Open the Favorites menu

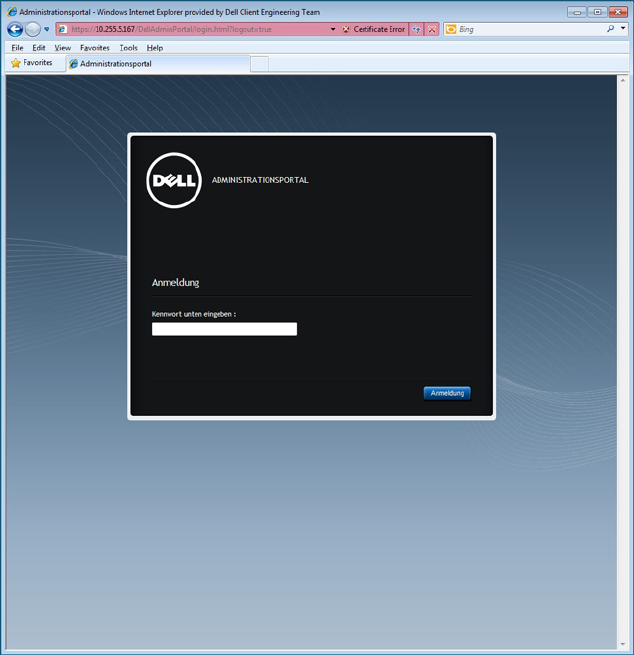tap(95, 48)
